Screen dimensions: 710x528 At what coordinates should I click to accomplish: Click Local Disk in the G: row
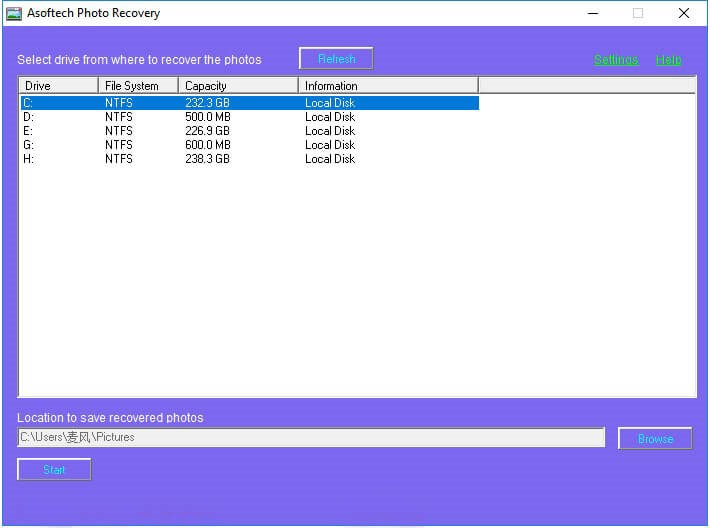pyautogui.click(x=330, y=145)
